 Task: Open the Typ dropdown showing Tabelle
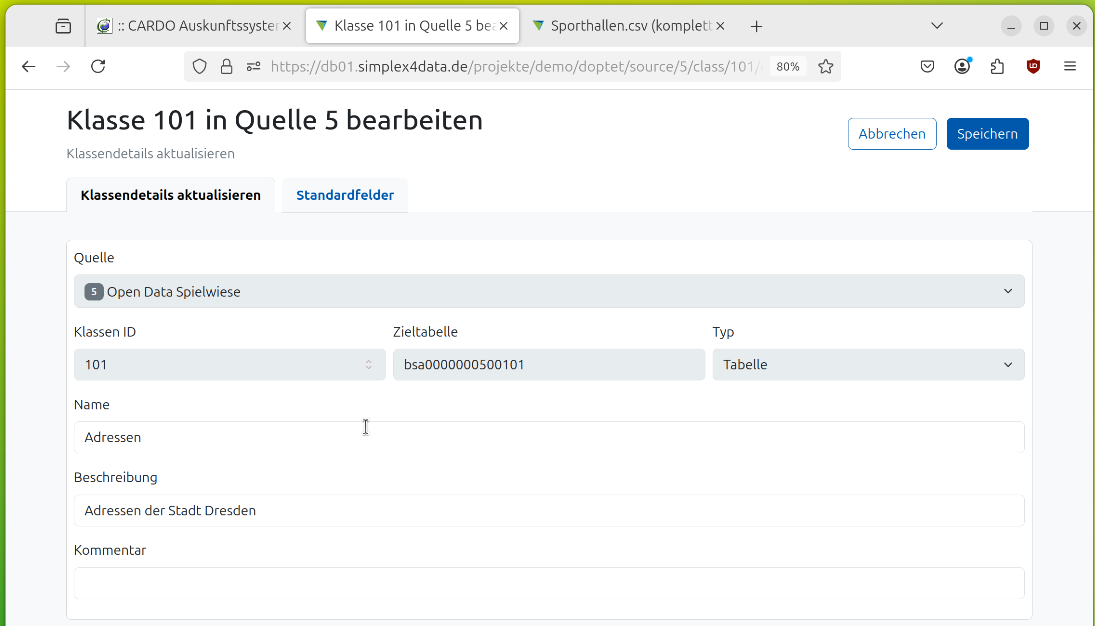867,365
